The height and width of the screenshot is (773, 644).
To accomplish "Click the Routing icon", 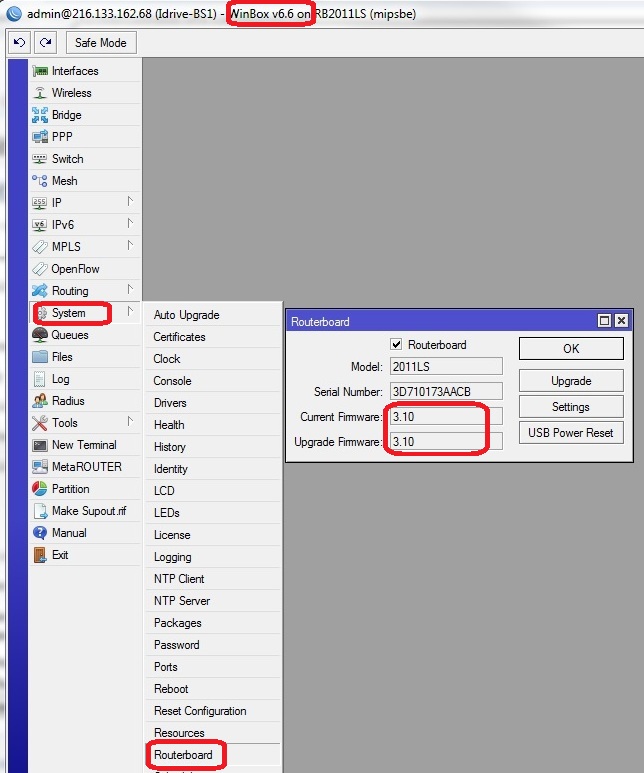I will [x=40, y=291].
